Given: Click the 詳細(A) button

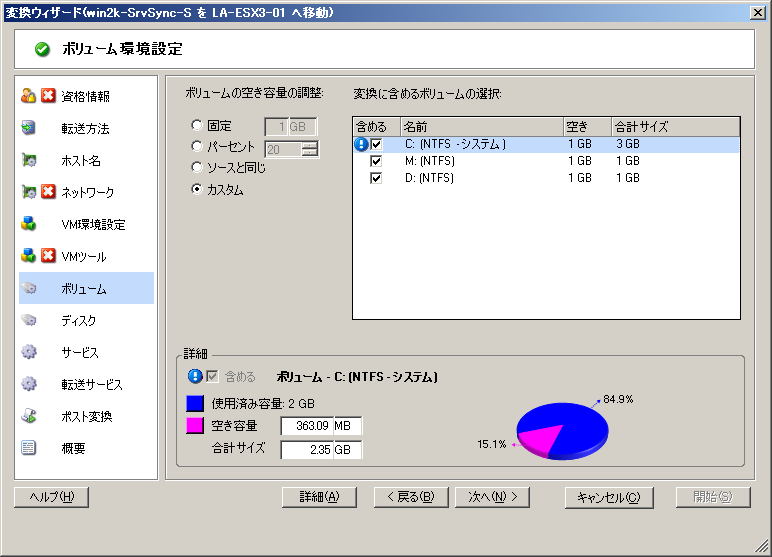Looking at the screenshot, I should pyautogui.click(x=320, y=497).
